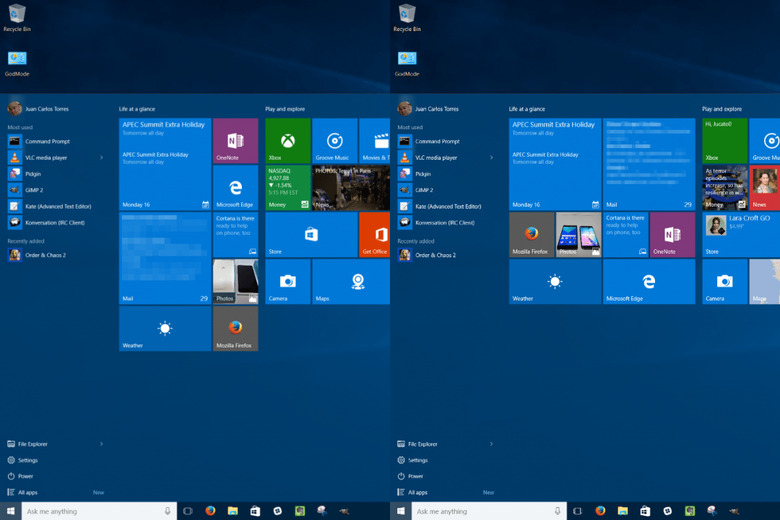Expand File Explorer arrow in right Start menu

(x=491, y=444)
